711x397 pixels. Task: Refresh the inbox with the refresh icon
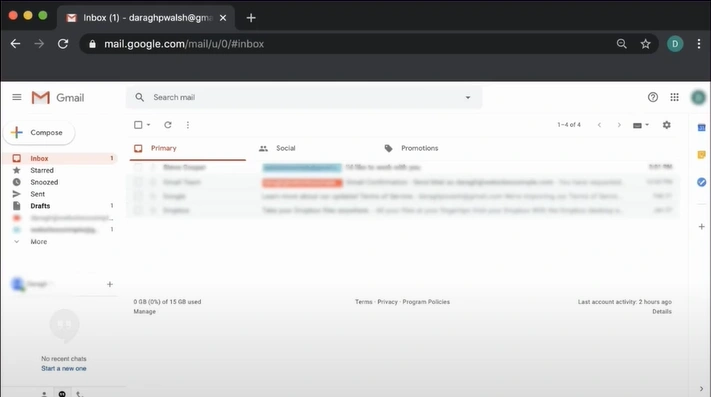168,125
